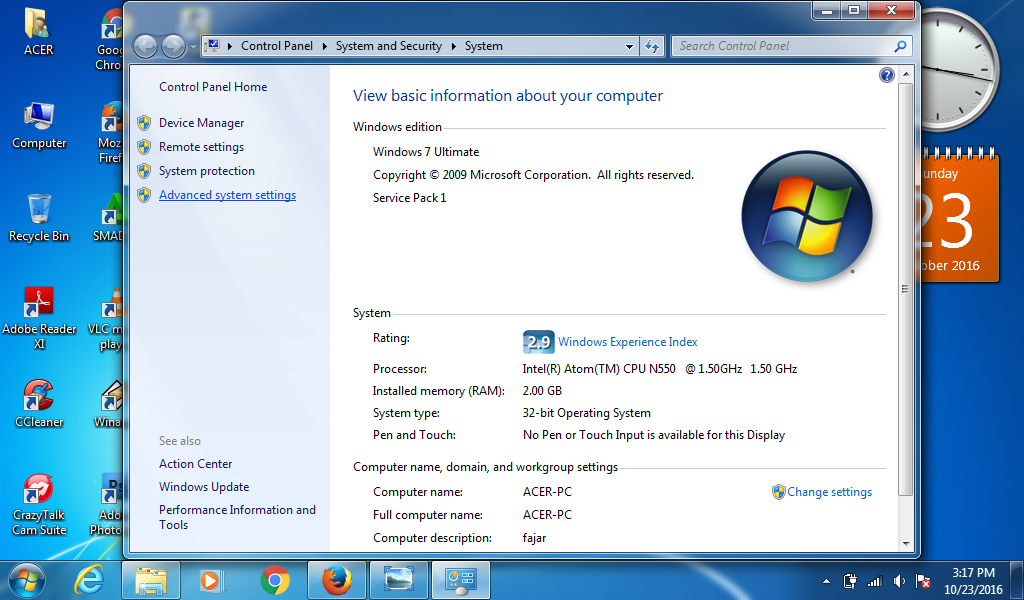The image size is (1024, 600).
Task: Select System breadcrumb item
Action: click(x=483, y=46)
